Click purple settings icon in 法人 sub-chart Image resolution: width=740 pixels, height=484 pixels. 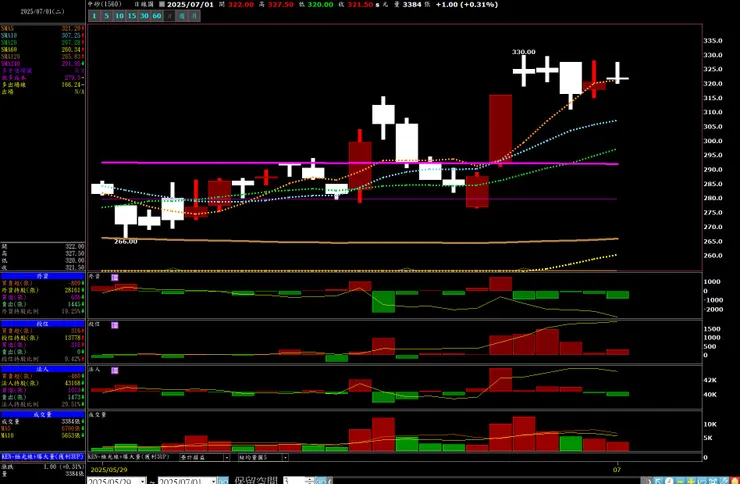coord(115,370)
